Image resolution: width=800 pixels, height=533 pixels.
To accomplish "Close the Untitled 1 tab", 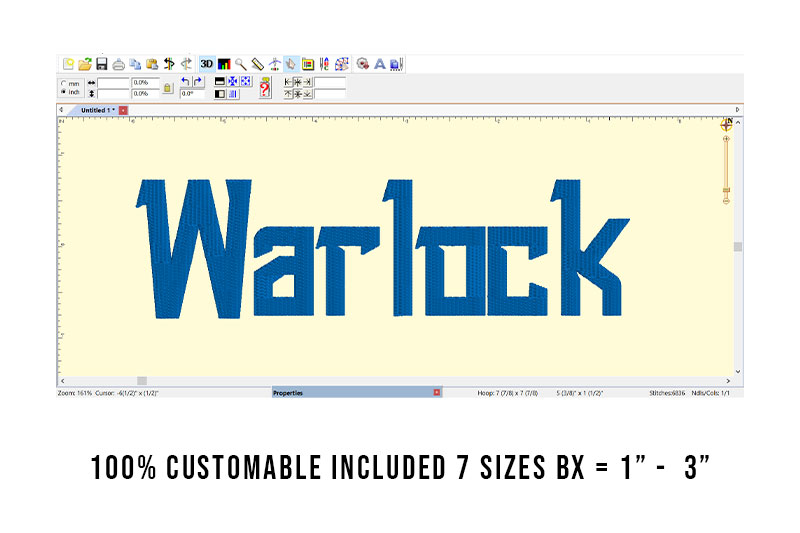I will click(123, 110).
